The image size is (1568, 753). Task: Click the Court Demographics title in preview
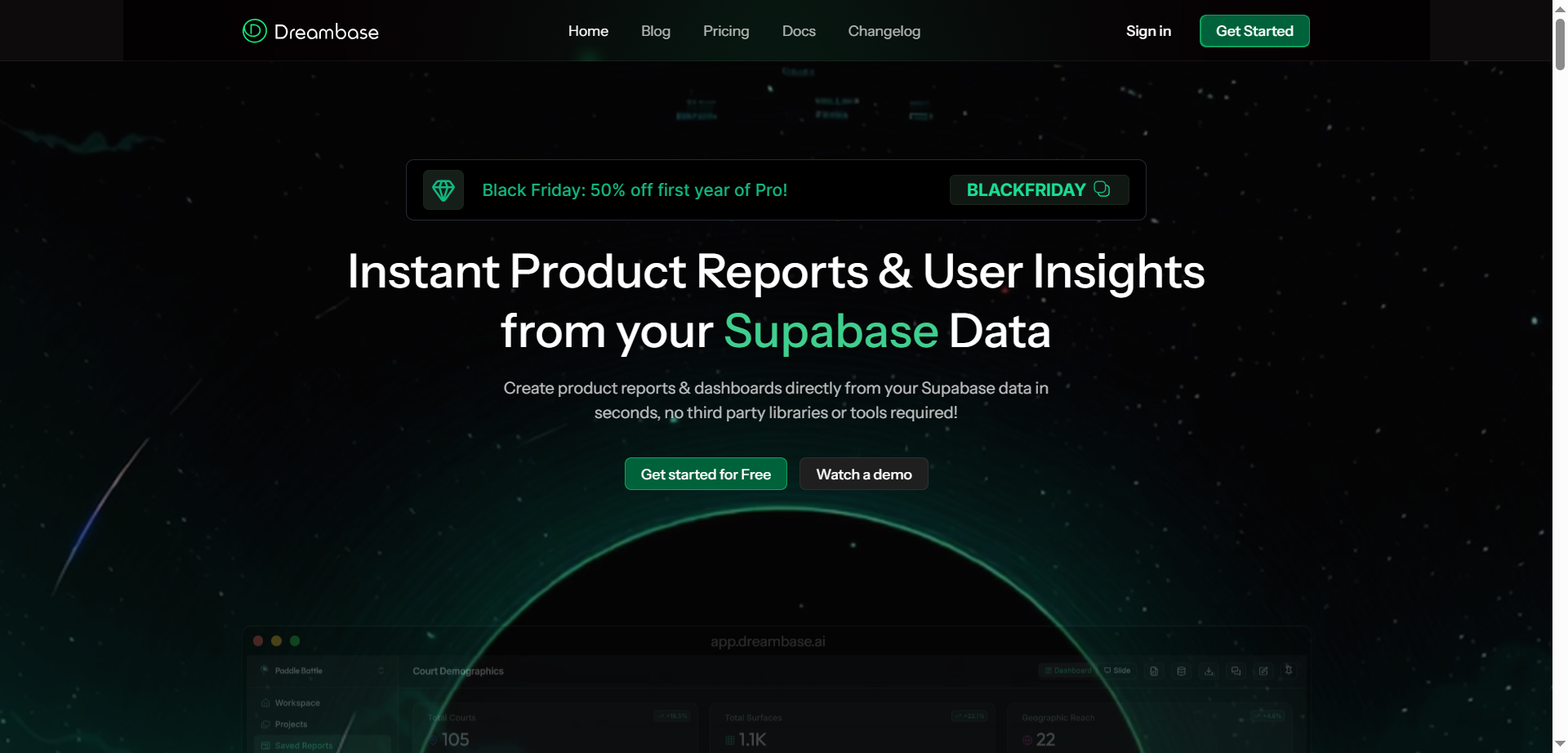click(x=458, y=671)
